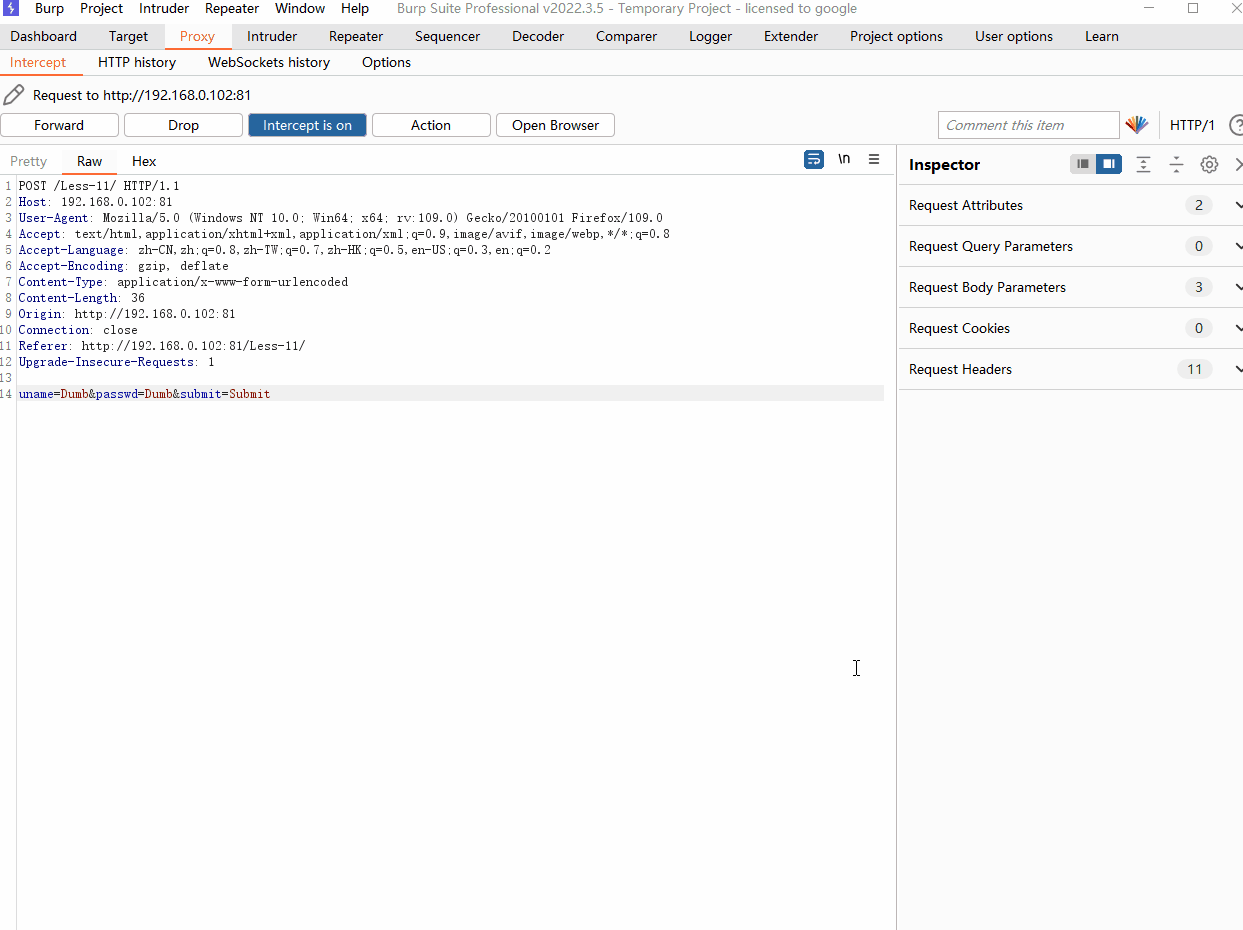Click the Comment this item field
Image resolution: width=1243 pixels, height=930 pixels.
point(1028,125)
